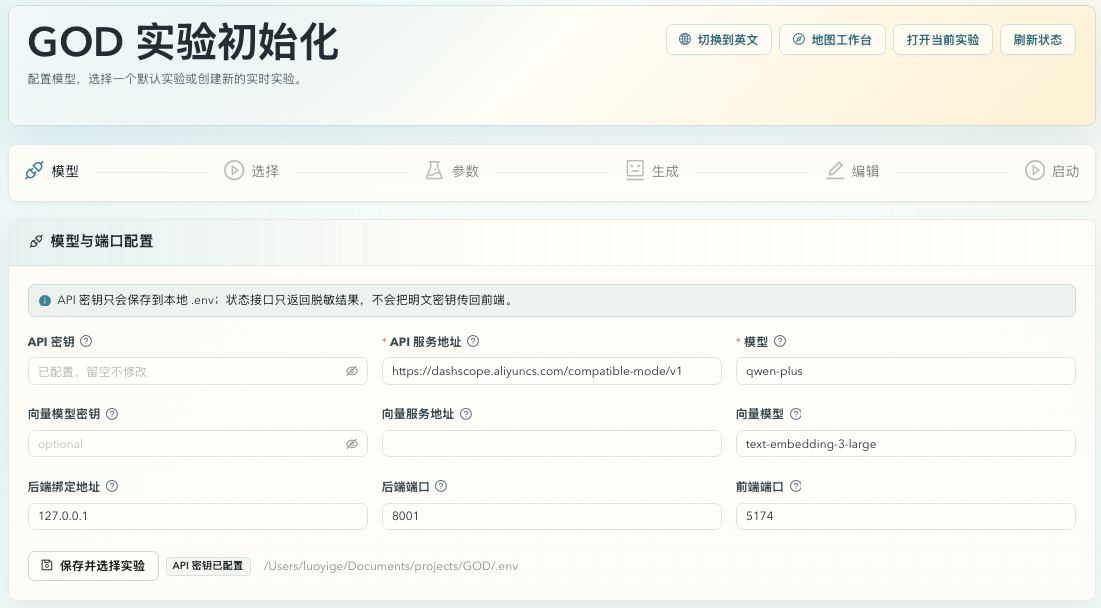Image resolution: width=1101 pixels, height=608 pixels.
Task: Click the flask icon beside 参数 step
Action: point(434,171)
